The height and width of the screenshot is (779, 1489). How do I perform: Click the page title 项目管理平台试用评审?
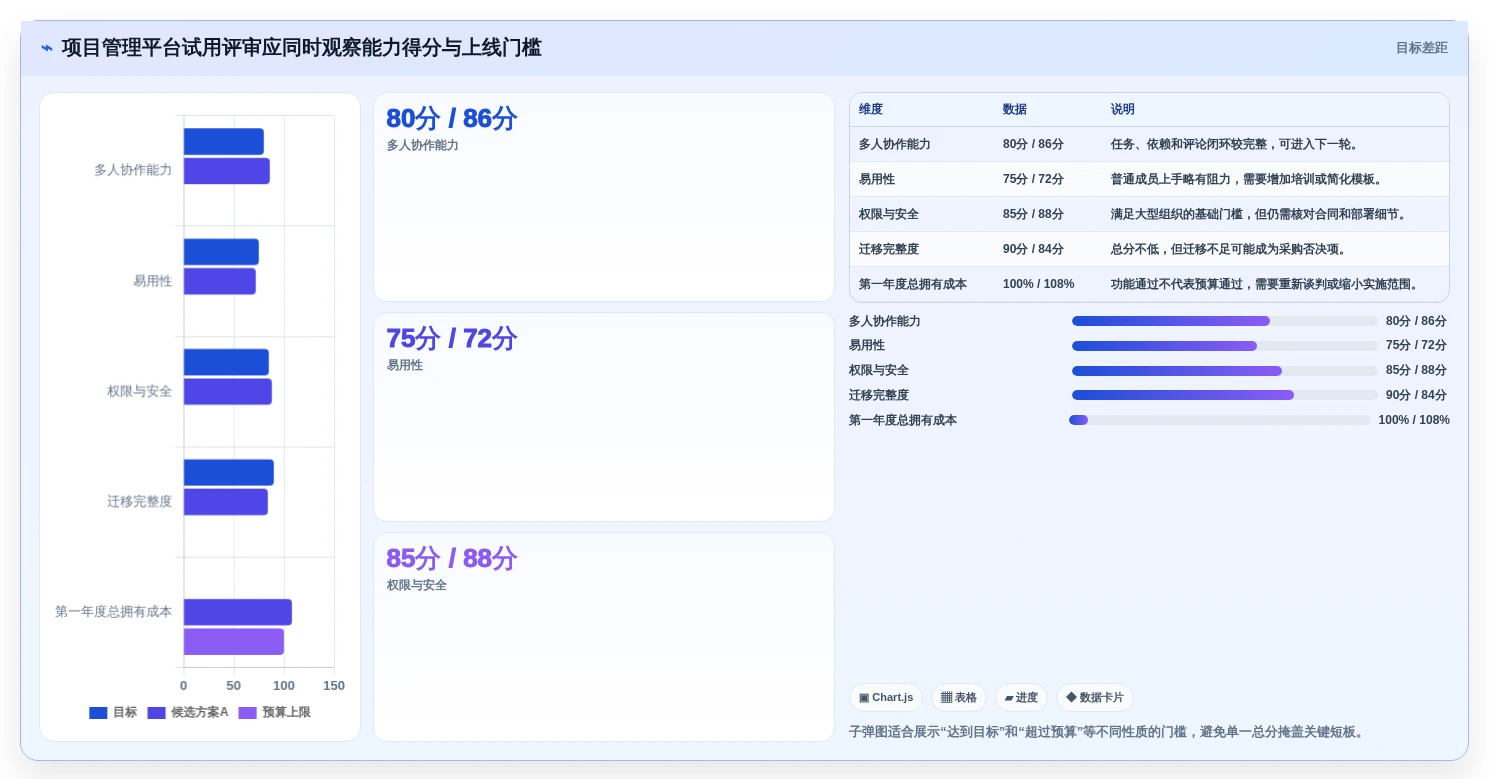(301, 48)
